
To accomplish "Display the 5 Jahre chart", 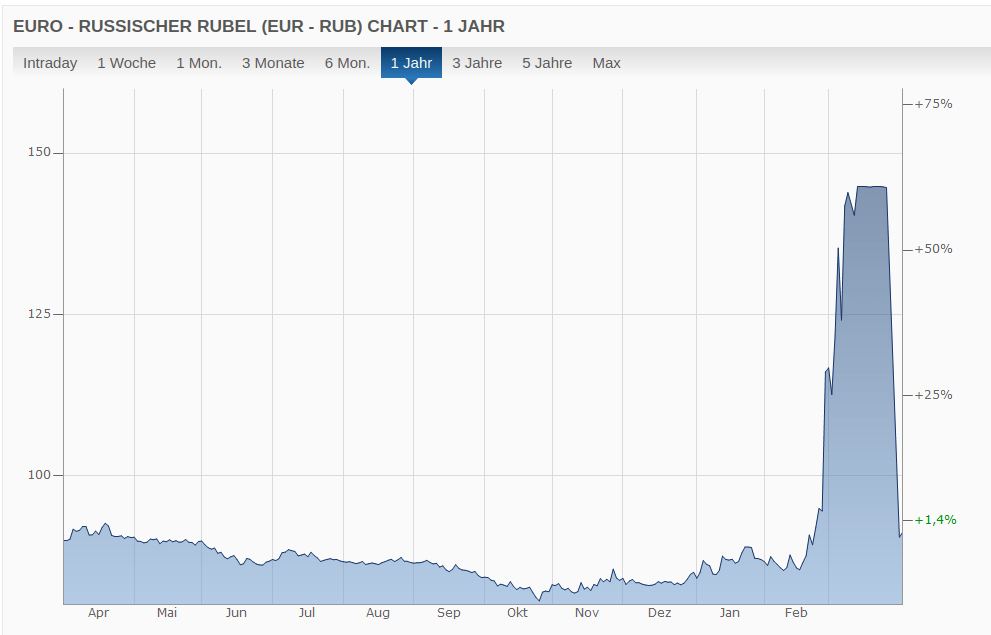I will point(547,63).
